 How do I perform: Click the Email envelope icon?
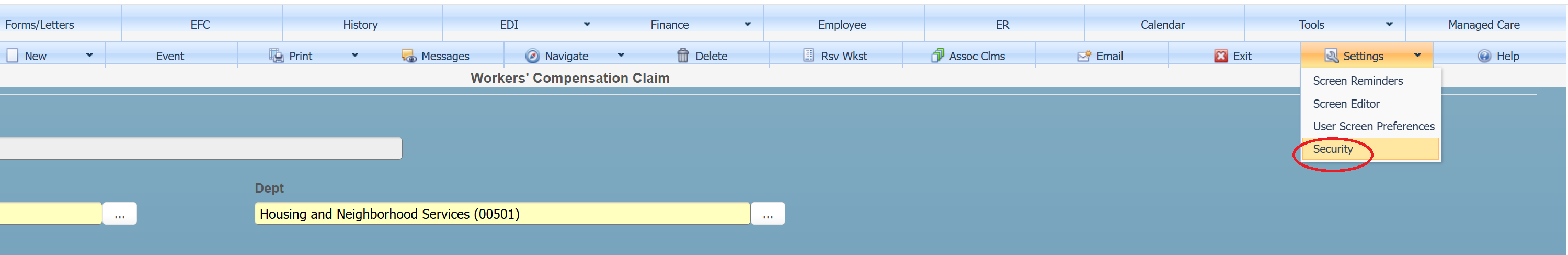coord(1083,56)
